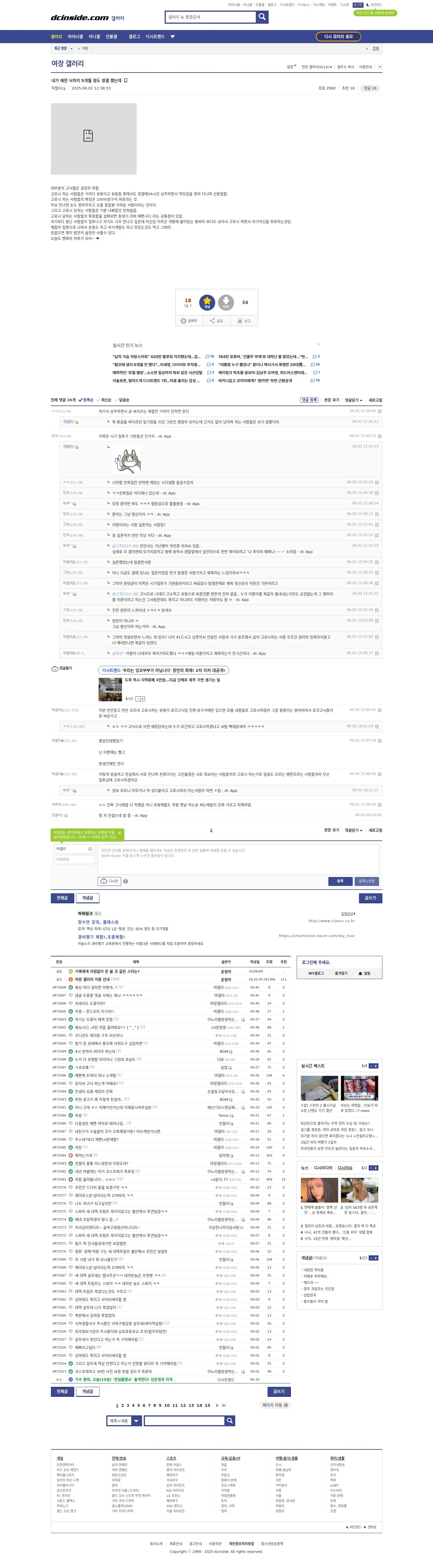The width and height of the screenshot is (433, 1568).
Task: Toggle 야간모드 in top bar
Action: [x=374, y=5]
